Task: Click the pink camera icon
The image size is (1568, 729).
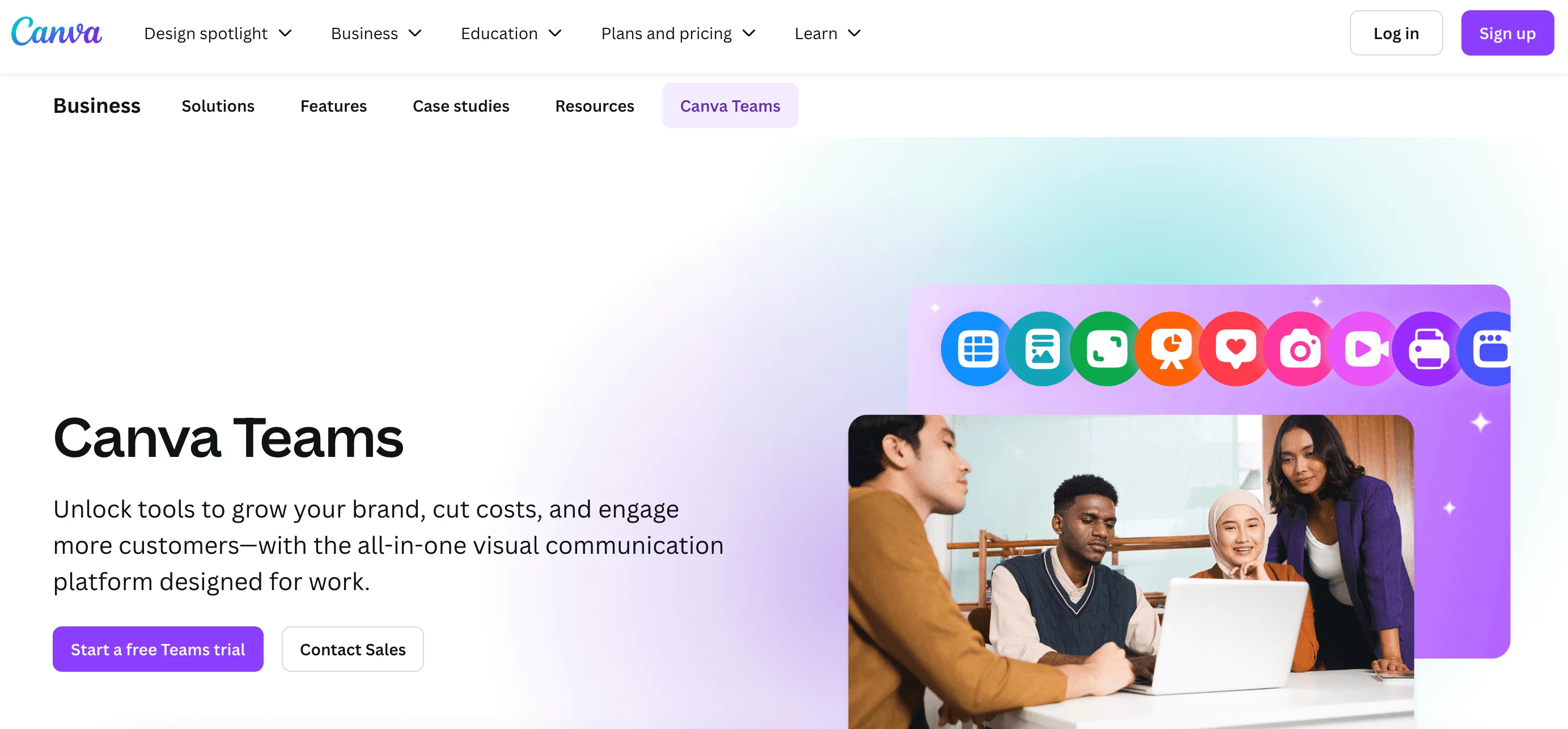Action: point(1300,349)
